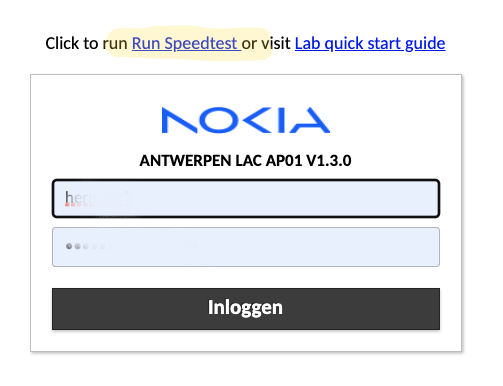Click the K shape in the Nokia logo
The width and height of the screenshot is (503, 386).
[257, 120]
